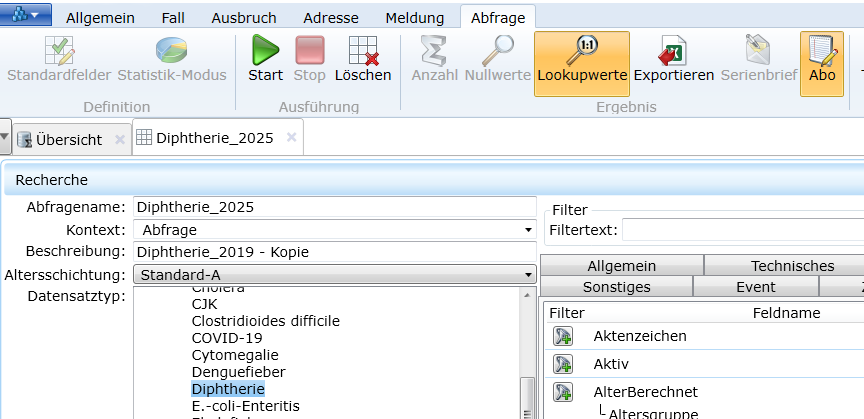Click into the Filtertext input field
Image resolution: width=864 pixels, height=419 pixels.
[742, 231]
